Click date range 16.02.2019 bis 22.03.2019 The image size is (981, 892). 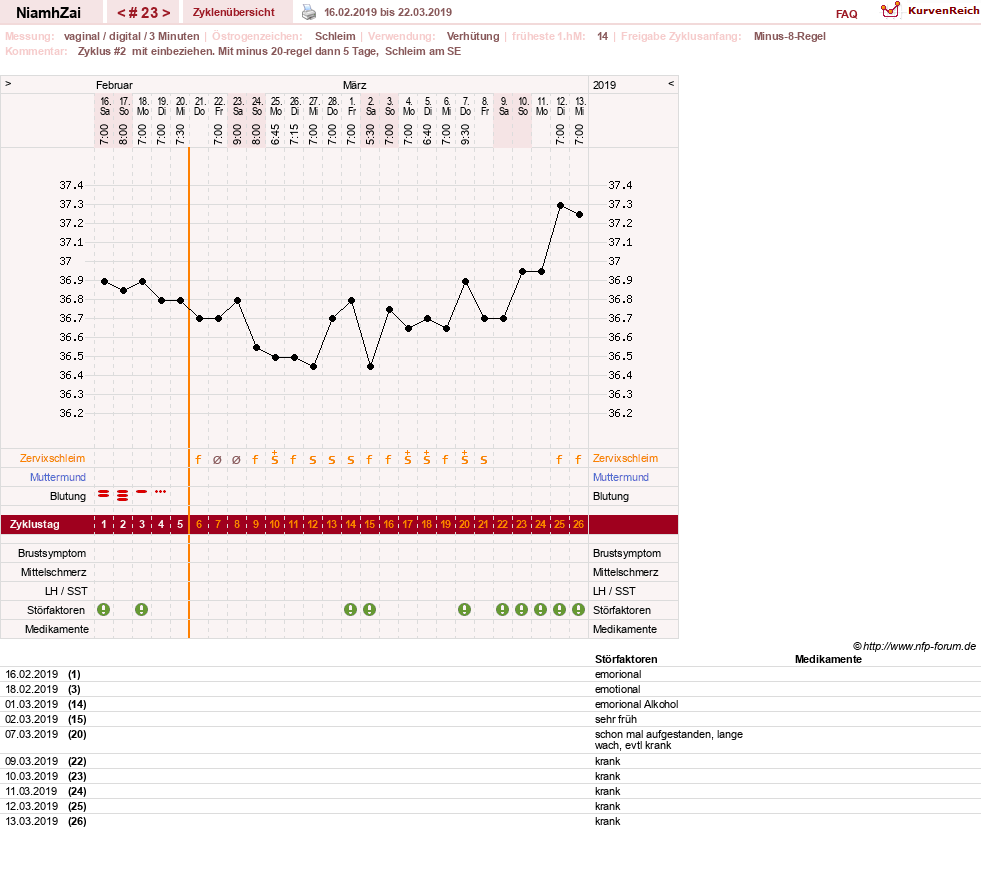pos(388,13)
